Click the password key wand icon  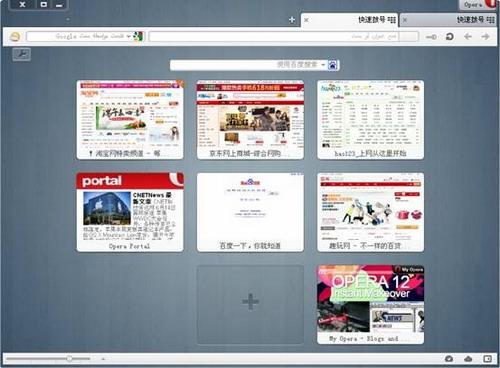click(x=431, y=37)
